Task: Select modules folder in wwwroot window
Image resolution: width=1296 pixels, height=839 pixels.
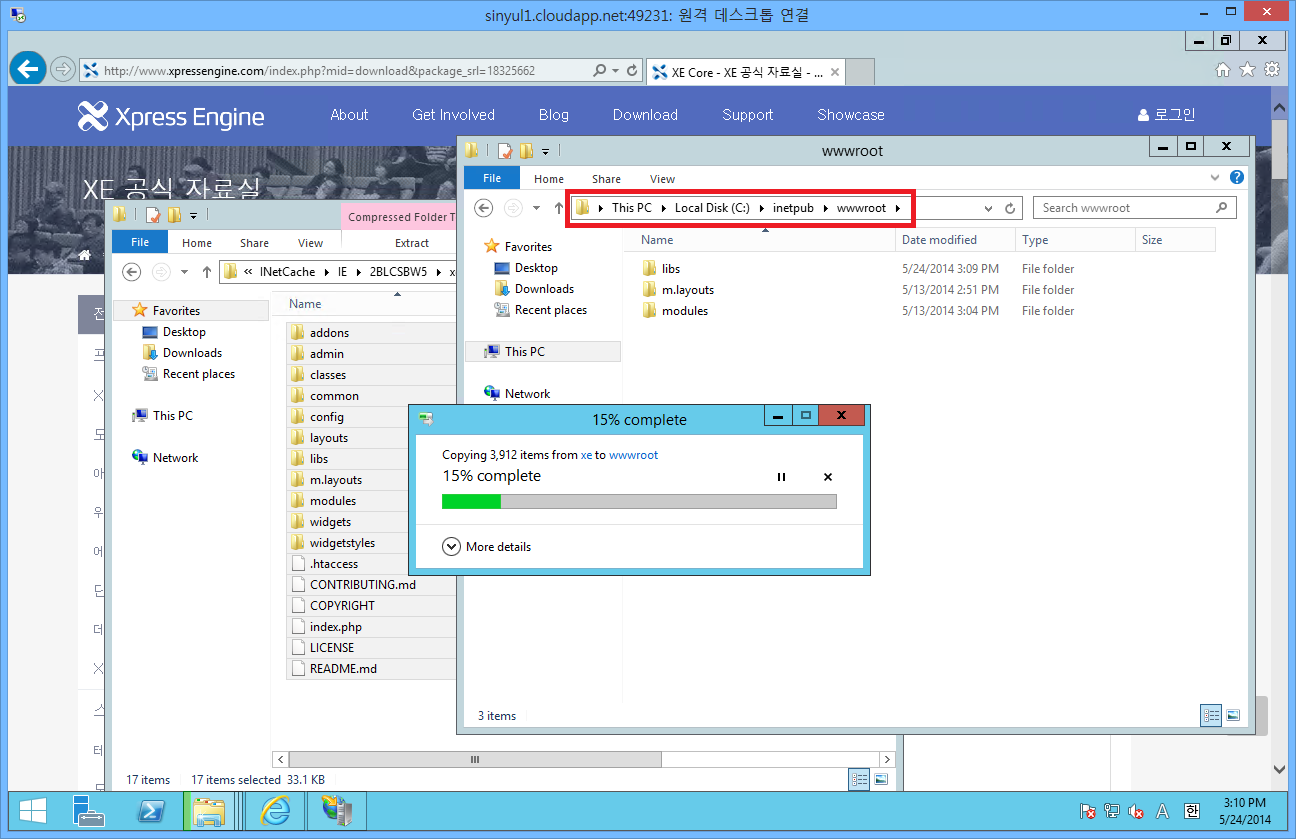Action: (x=685, y=311)
